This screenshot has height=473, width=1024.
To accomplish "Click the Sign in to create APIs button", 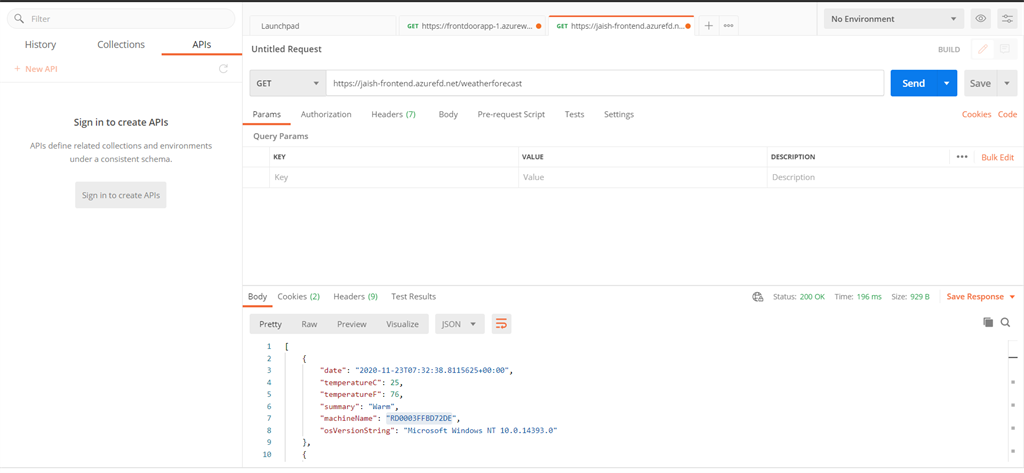I will pos(121,195).
